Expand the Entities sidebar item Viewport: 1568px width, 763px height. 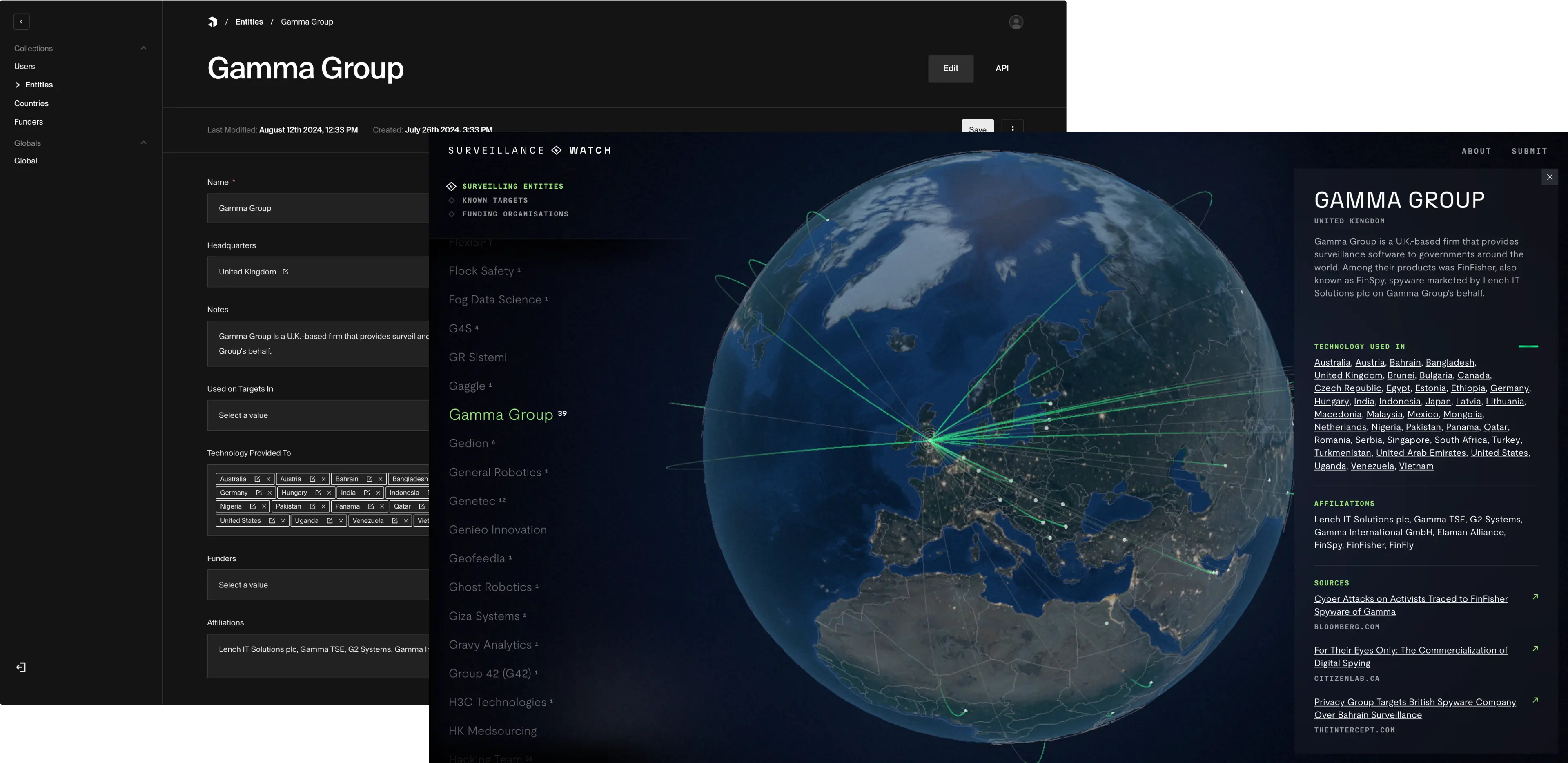[18, 85]
